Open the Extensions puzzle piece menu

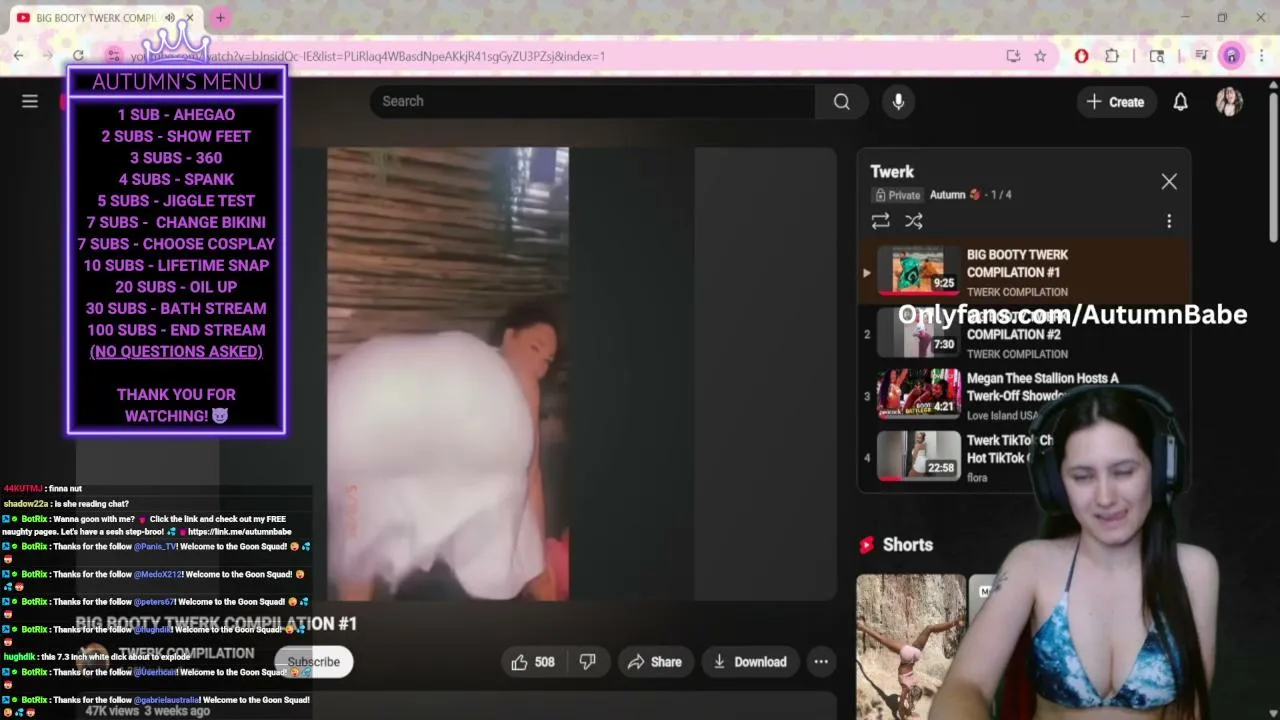pyautogui.click(x=1111, y=56)
